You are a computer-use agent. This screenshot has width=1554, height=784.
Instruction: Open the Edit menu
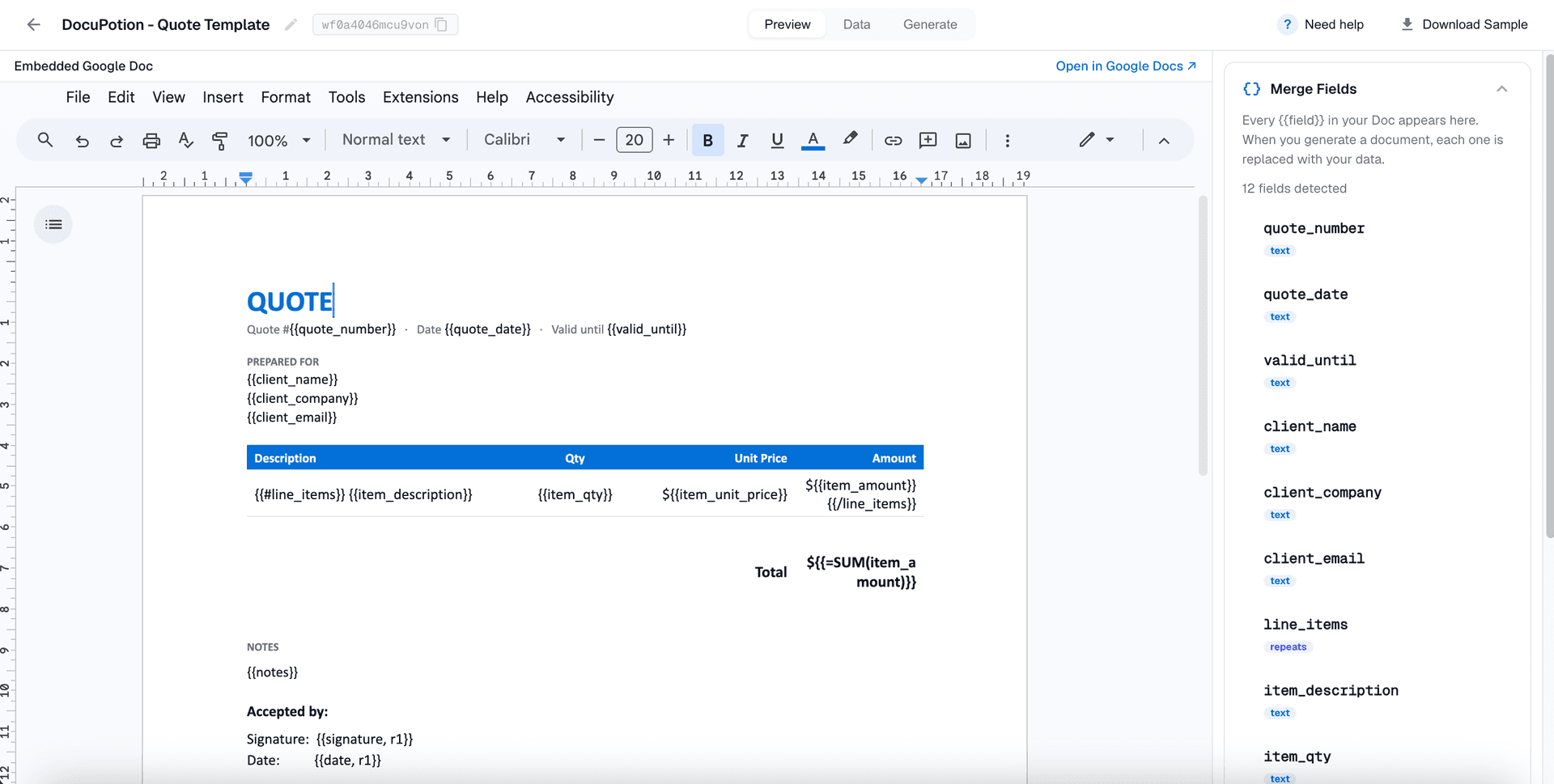click(121, 97)
